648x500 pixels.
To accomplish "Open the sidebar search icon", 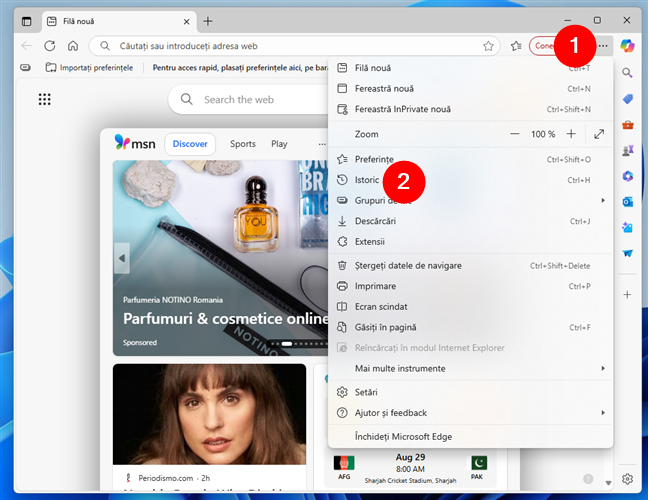I will pos(627,73).
